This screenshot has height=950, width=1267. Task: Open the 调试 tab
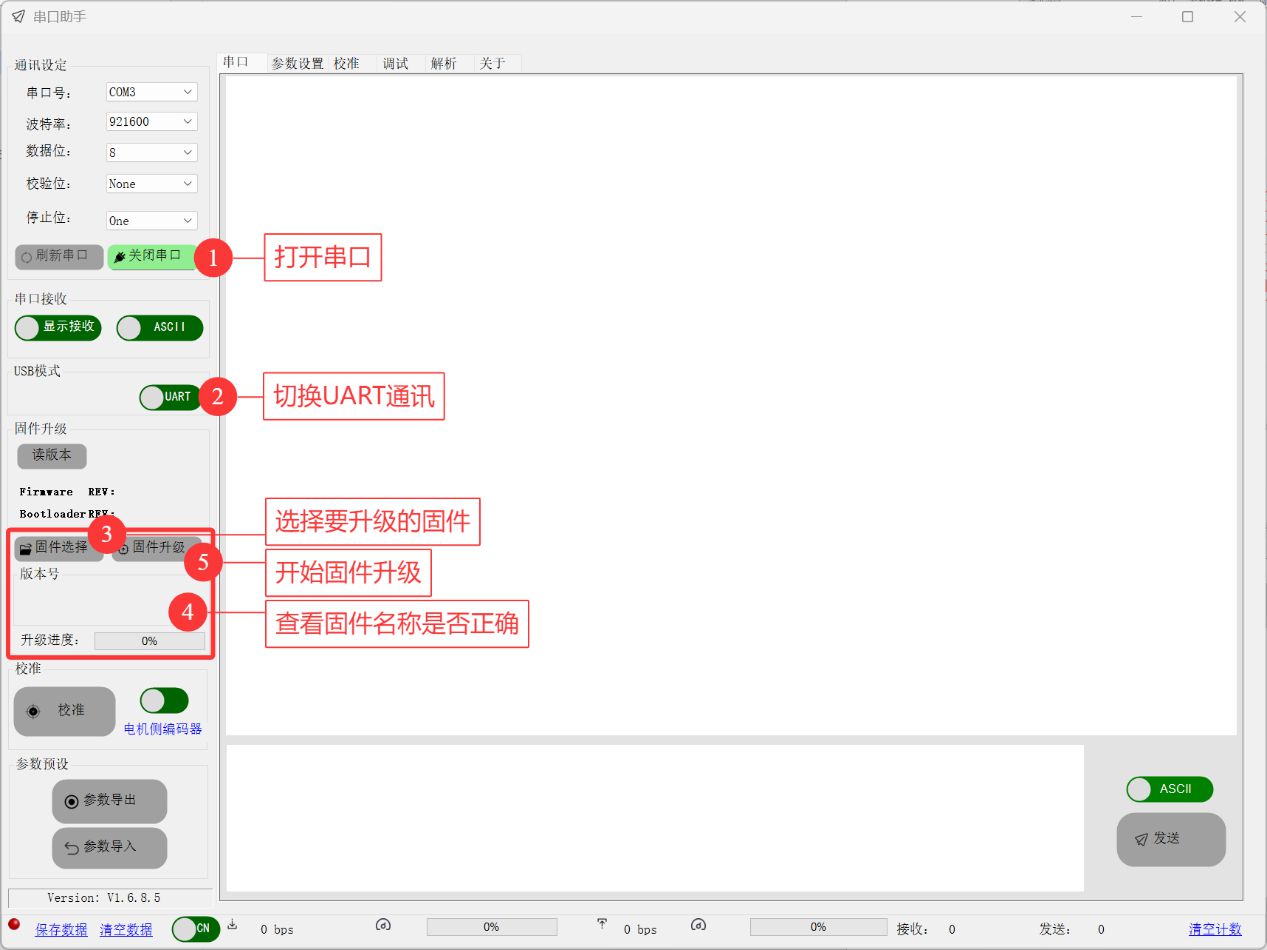395,63
